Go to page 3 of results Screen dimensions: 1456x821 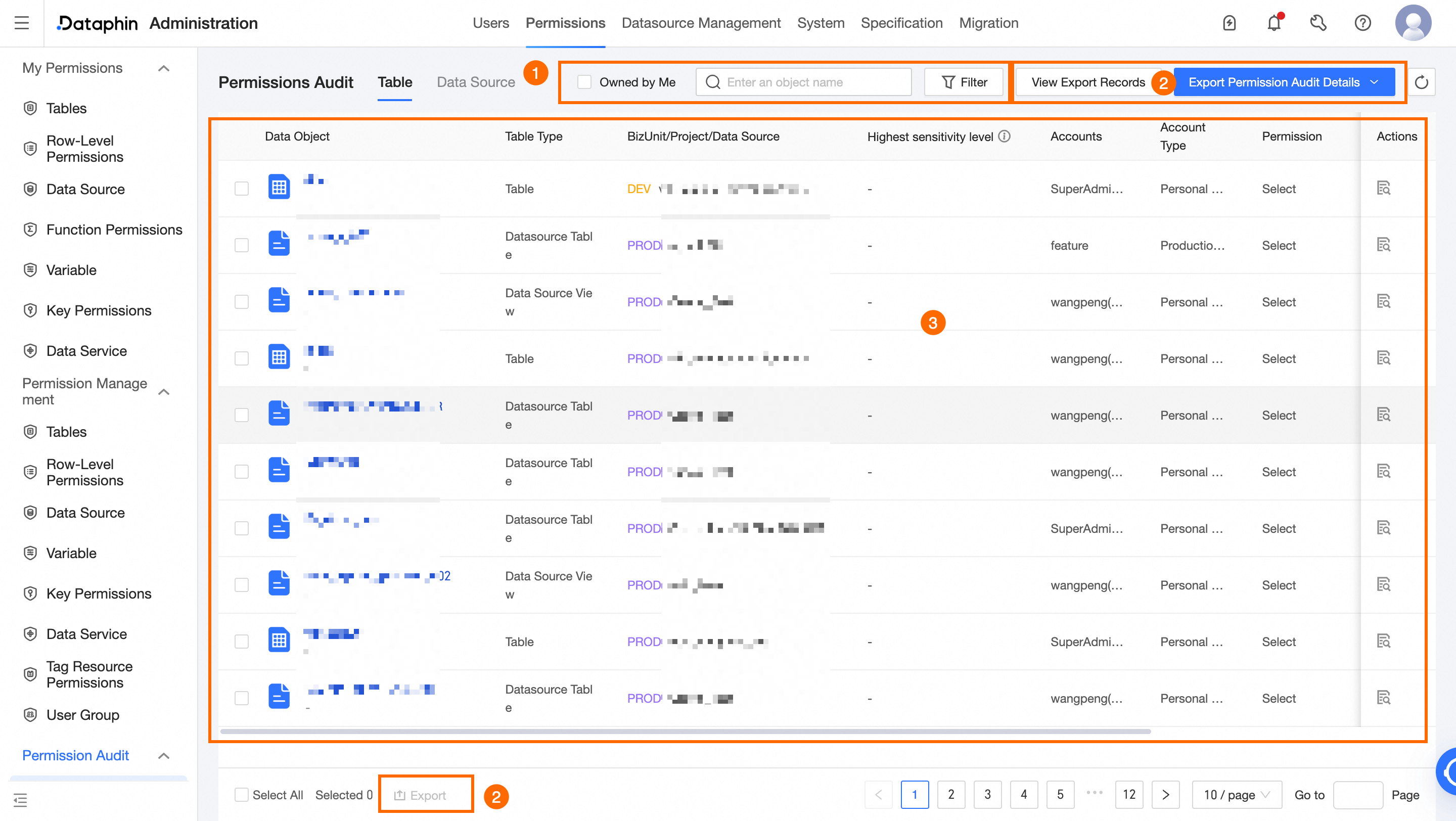click(987, 794)
